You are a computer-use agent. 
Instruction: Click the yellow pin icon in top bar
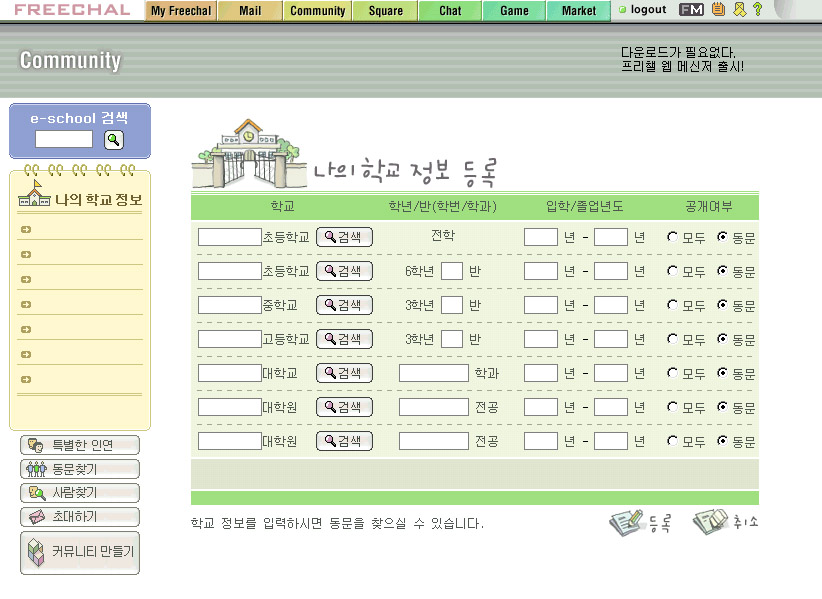coord(739,9)
